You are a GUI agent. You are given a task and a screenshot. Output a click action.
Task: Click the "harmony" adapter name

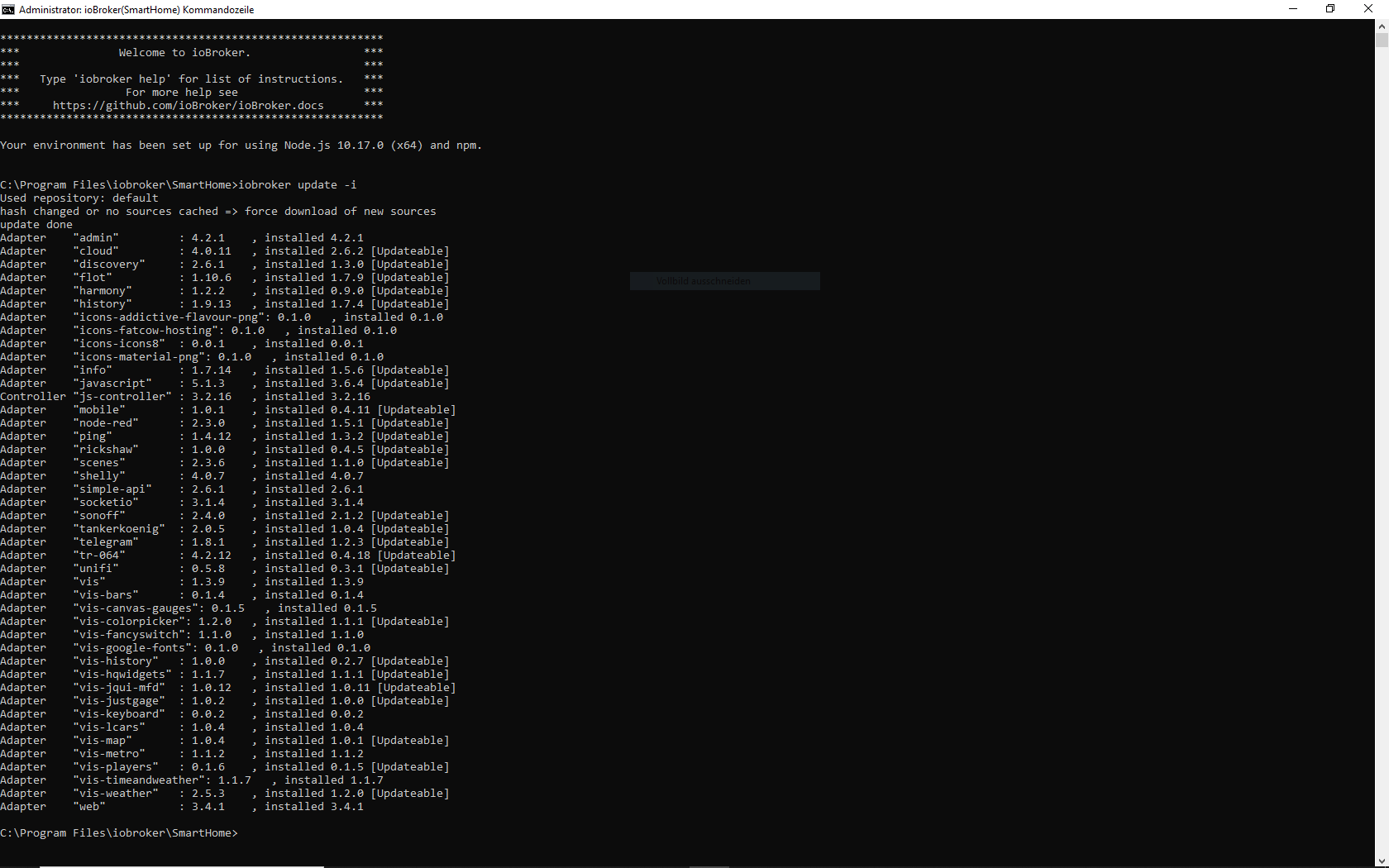pos(103,291)
